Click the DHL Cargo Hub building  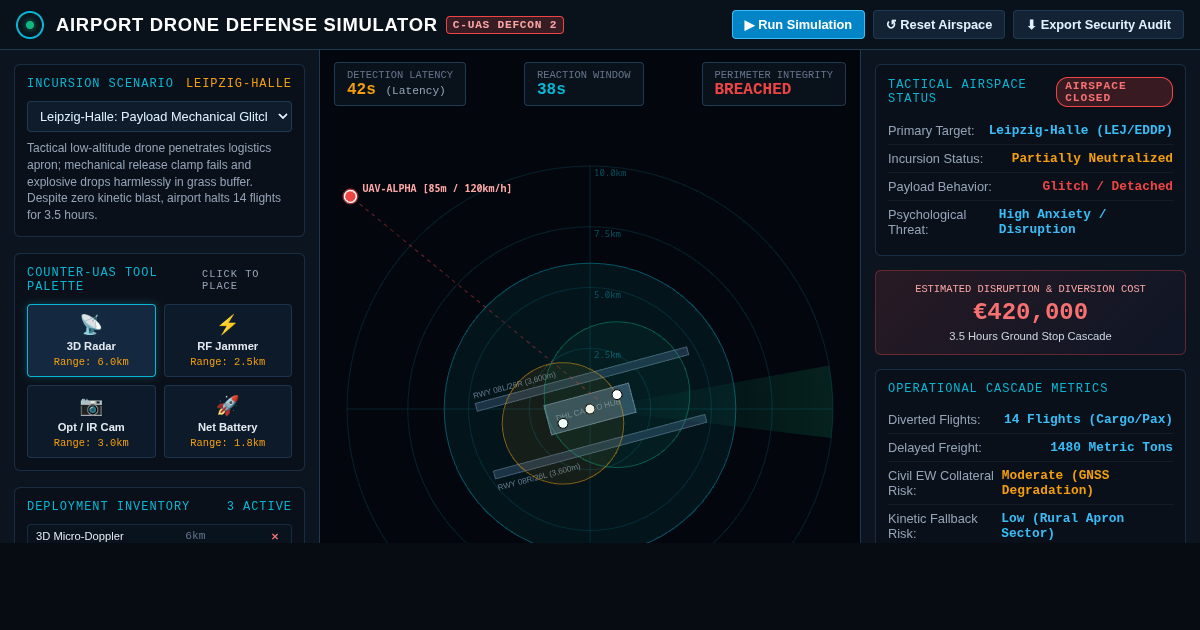590,408
